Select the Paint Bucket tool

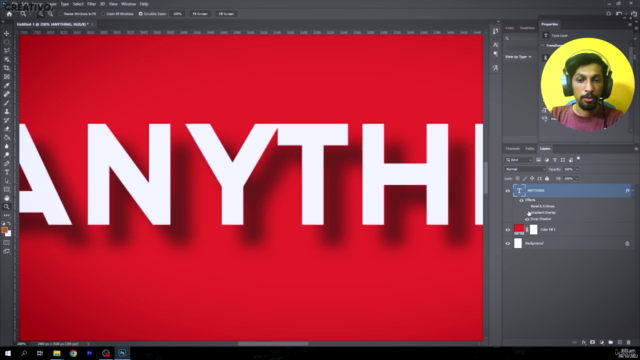point(7,137)
